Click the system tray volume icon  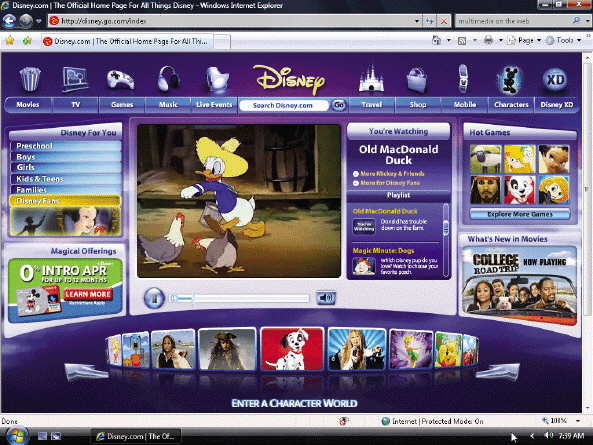coord(548,436)
